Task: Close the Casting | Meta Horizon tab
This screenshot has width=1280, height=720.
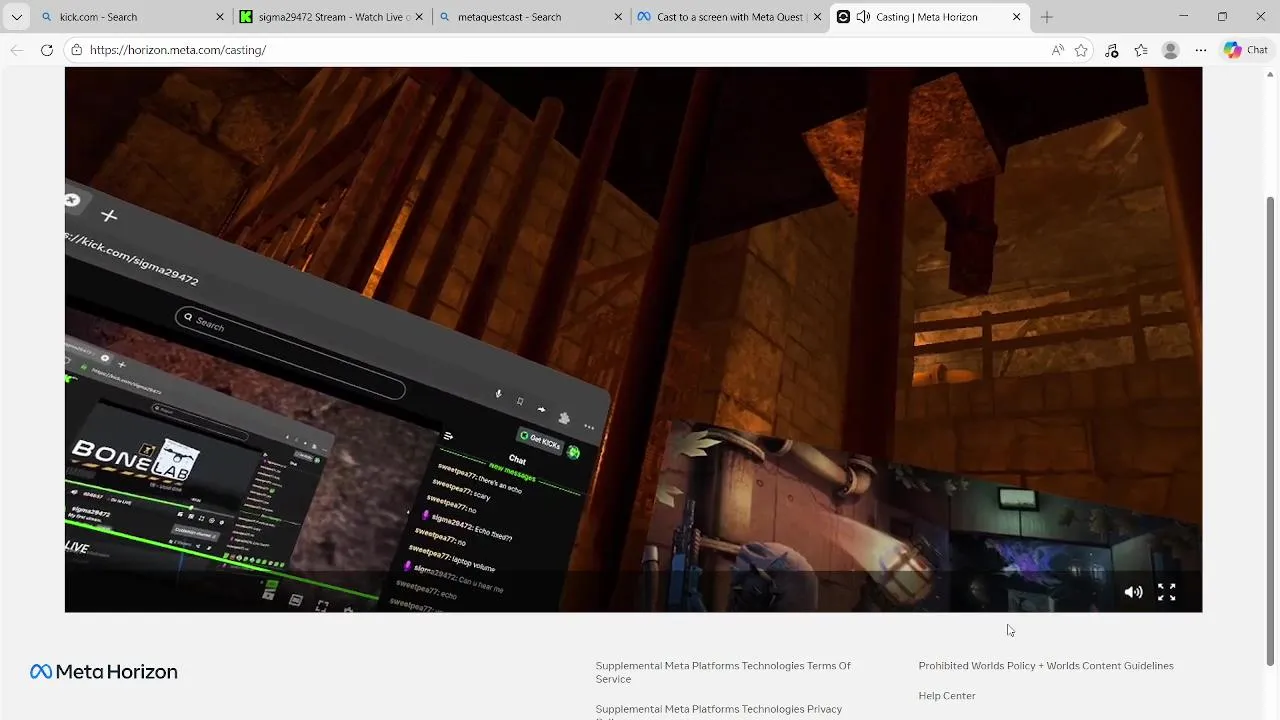Action: coord(1017,17)
